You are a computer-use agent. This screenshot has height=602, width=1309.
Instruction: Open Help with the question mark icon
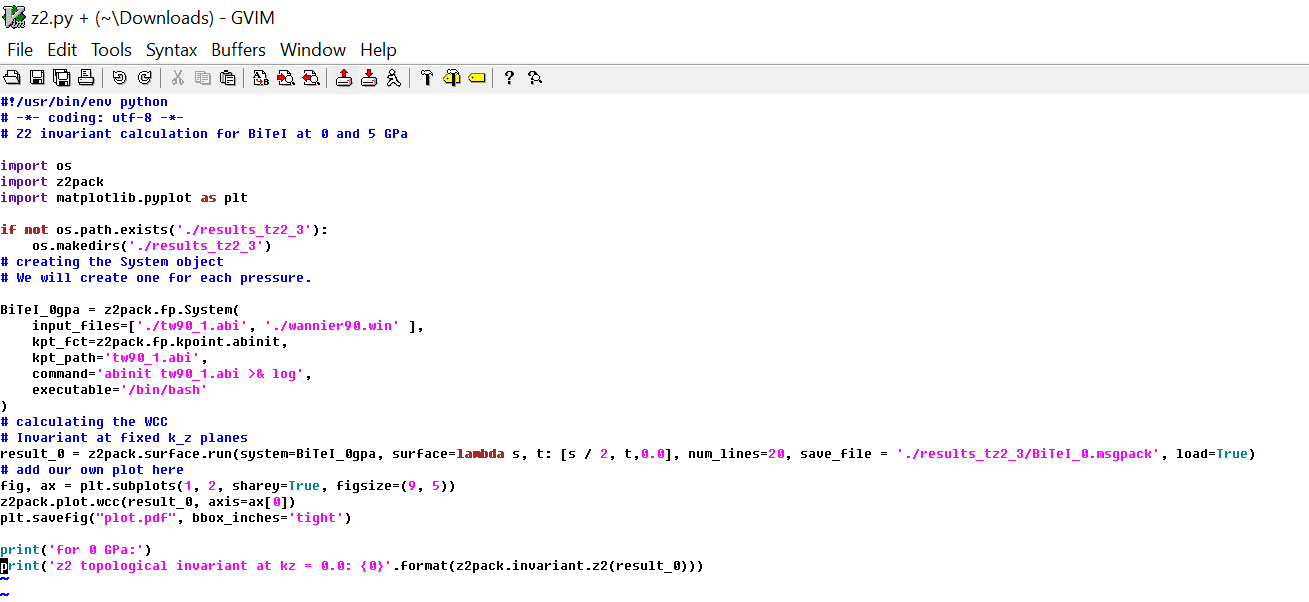510,78
